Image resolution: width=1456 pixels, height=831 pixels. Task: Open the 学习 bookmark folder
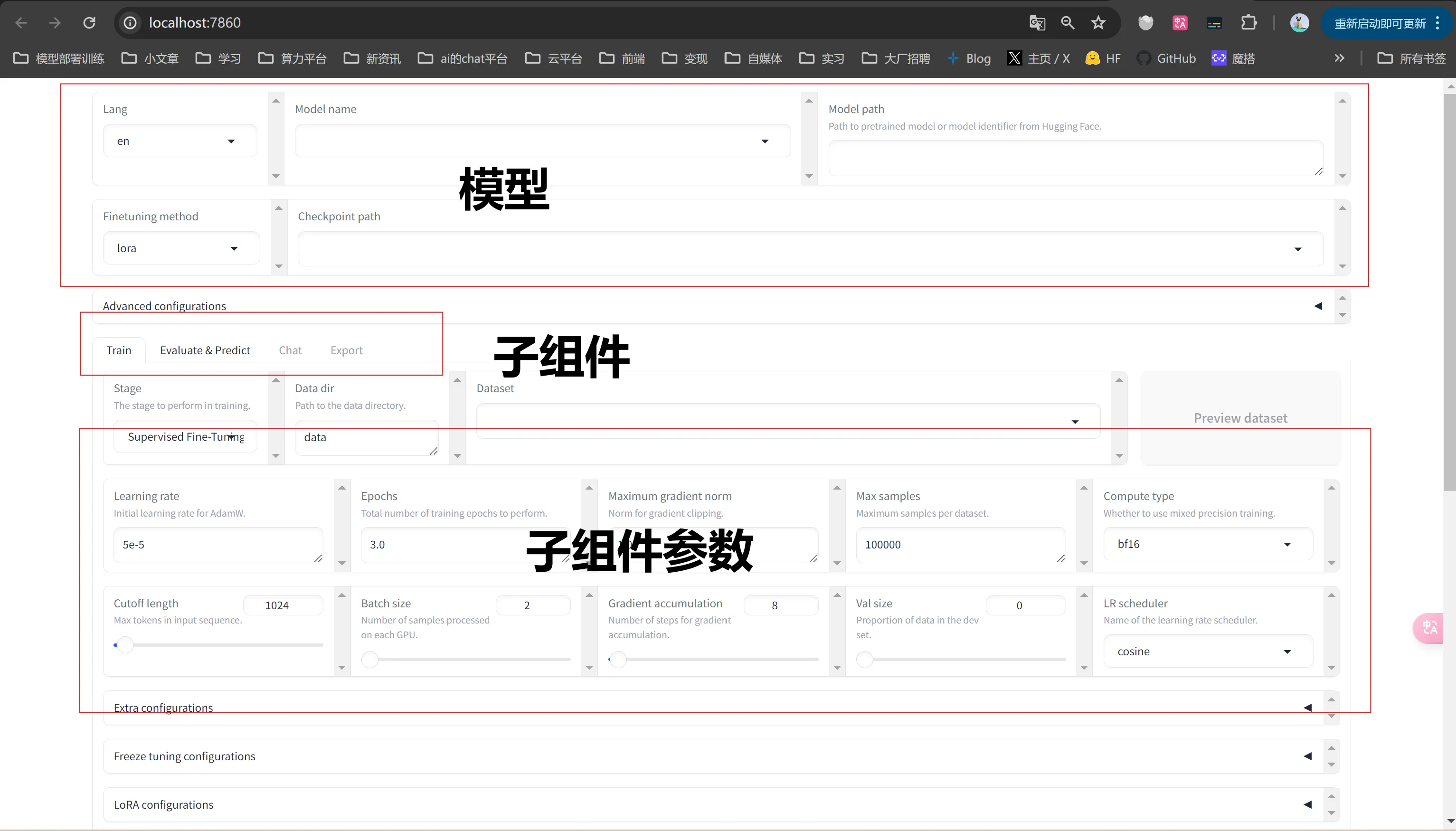[x=218, y=58]
